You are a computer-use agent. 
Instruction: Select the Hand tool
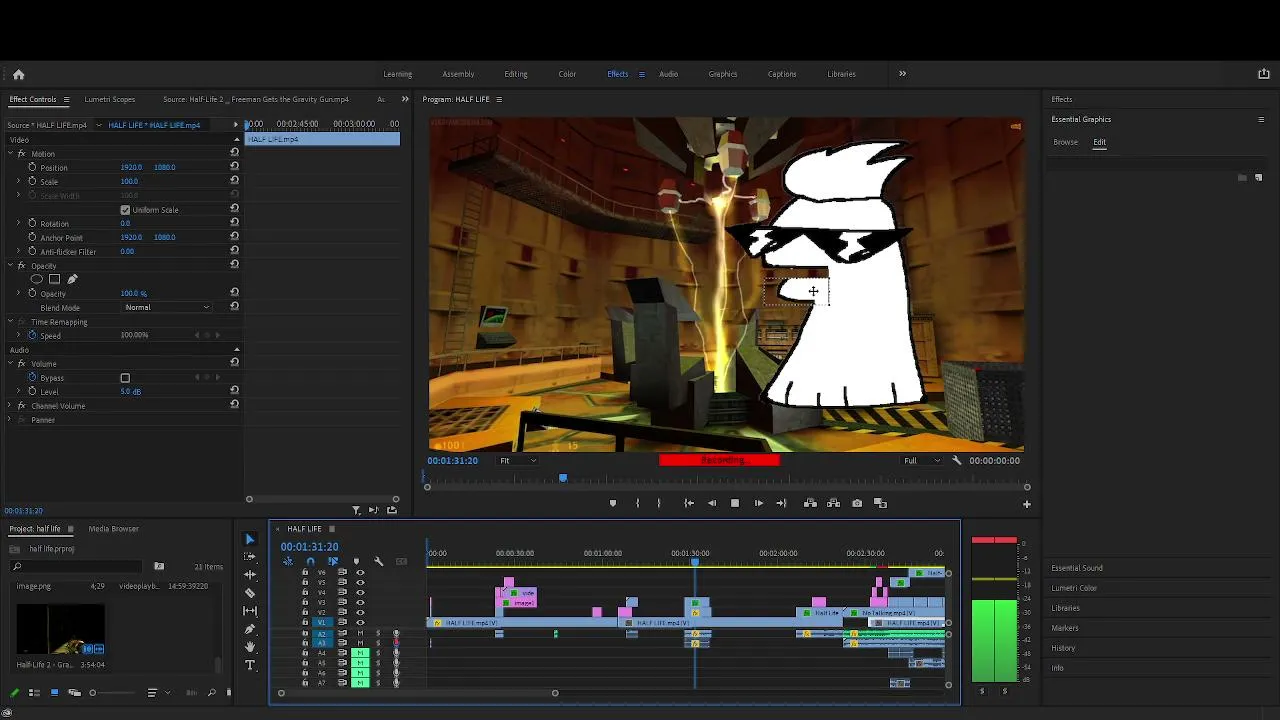click(250, 647)
